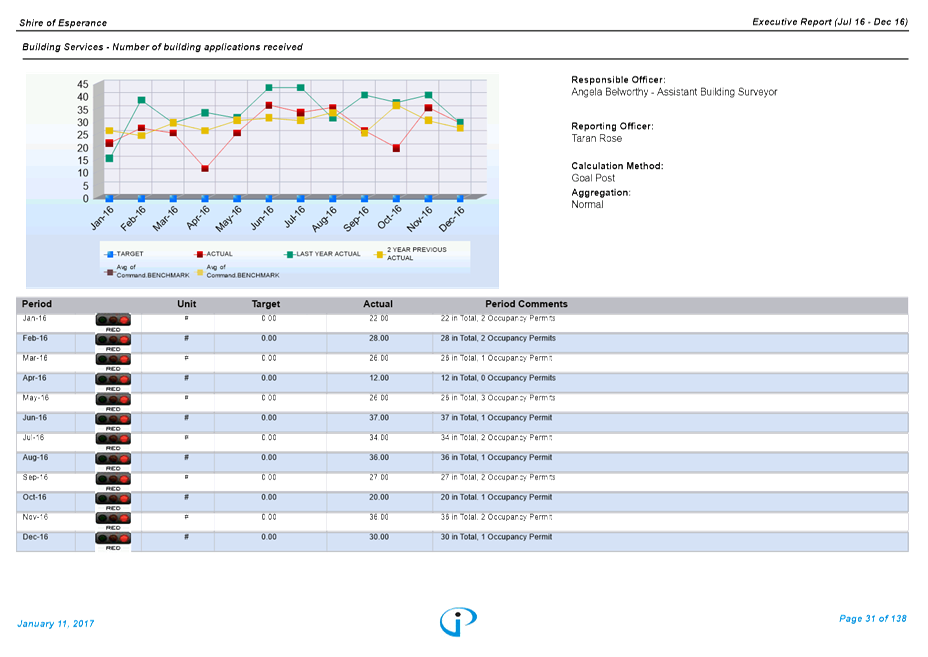Click the Apr-16 red data point on chart
The height and width of the screenshot is (657, 928).
click(x=205, y=169)
